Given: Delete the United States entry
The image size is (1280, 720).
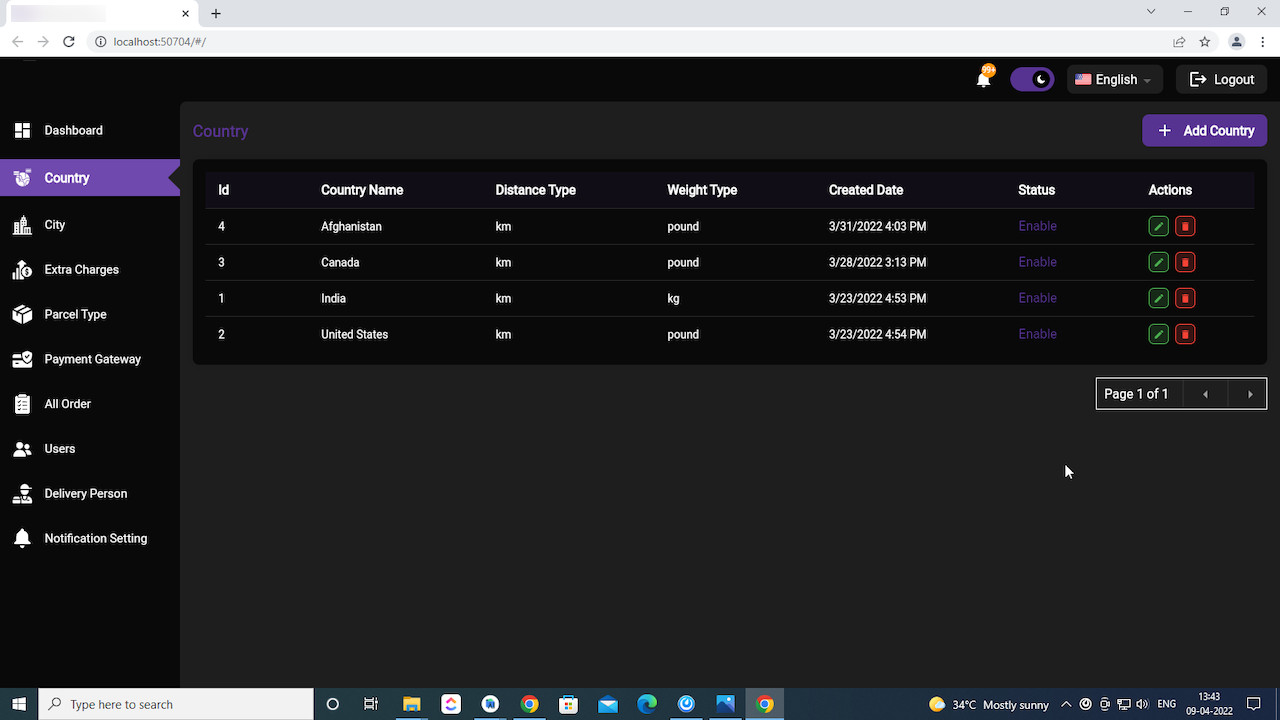Looking at the screenshot, I should (1185, 334).
